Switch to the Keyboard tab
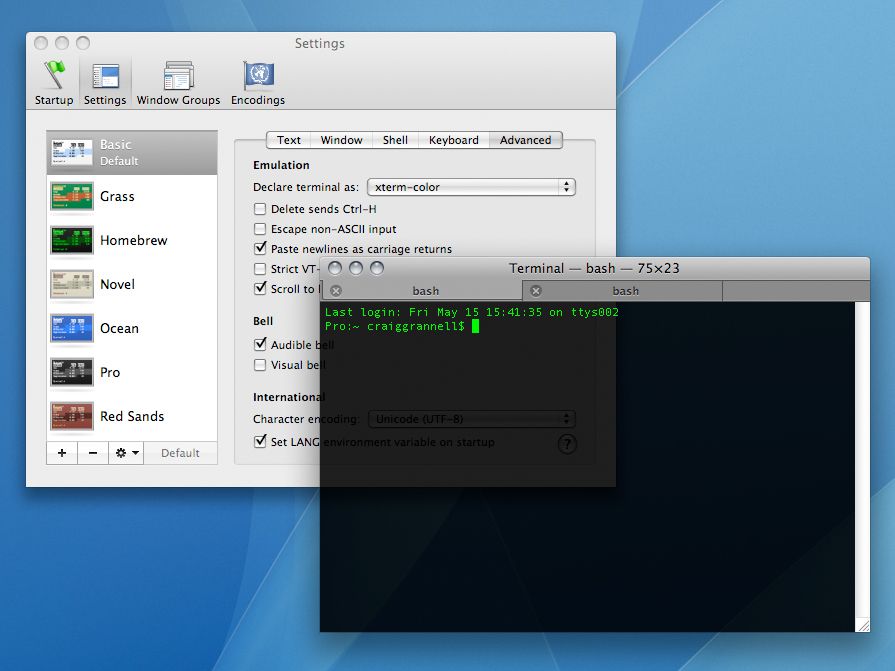Screen dimensions: 895x671 [453, 140]
